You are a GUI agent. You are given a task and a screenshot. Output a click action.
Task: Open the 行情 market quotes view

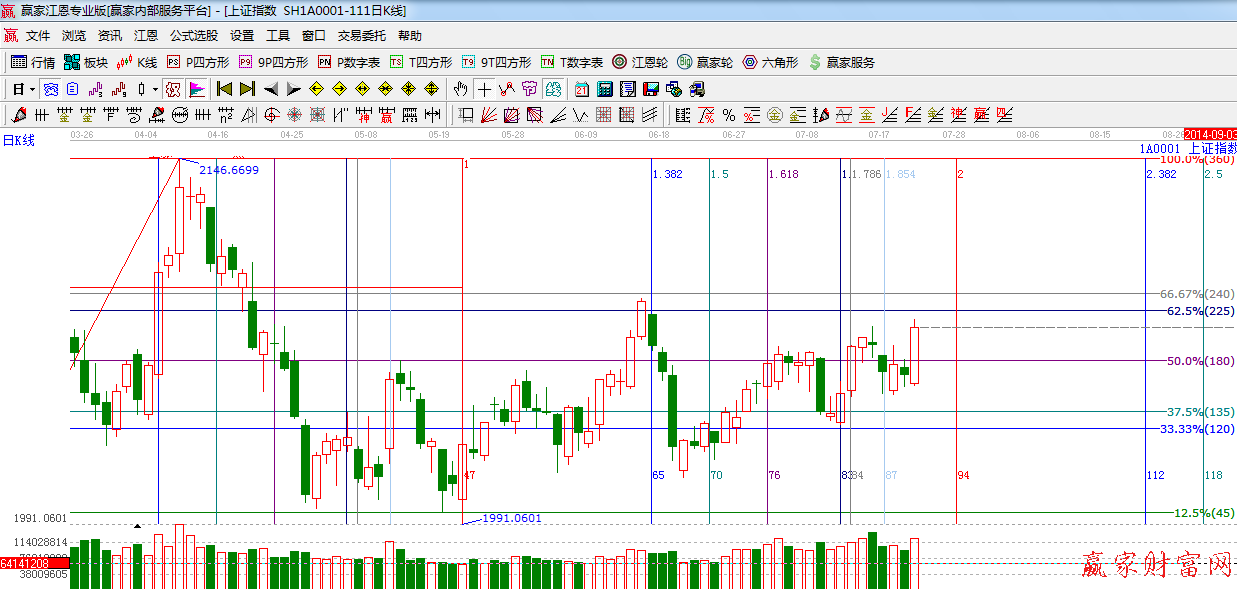(x=32, y=62)
